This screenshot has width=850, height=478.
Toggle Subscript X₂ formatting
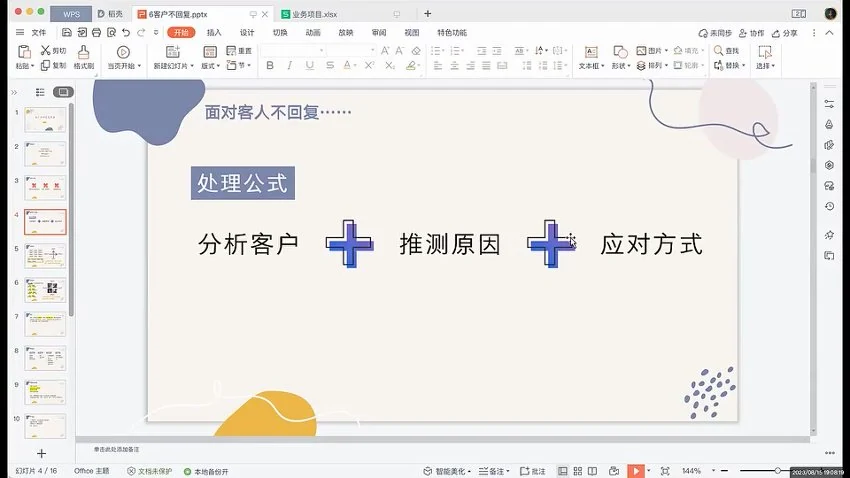(389, 65)
